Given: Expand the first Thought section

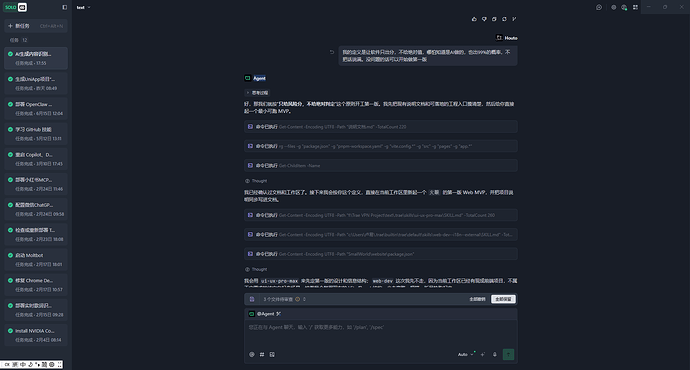Looking at the screenshot, I should click(256, 181).
